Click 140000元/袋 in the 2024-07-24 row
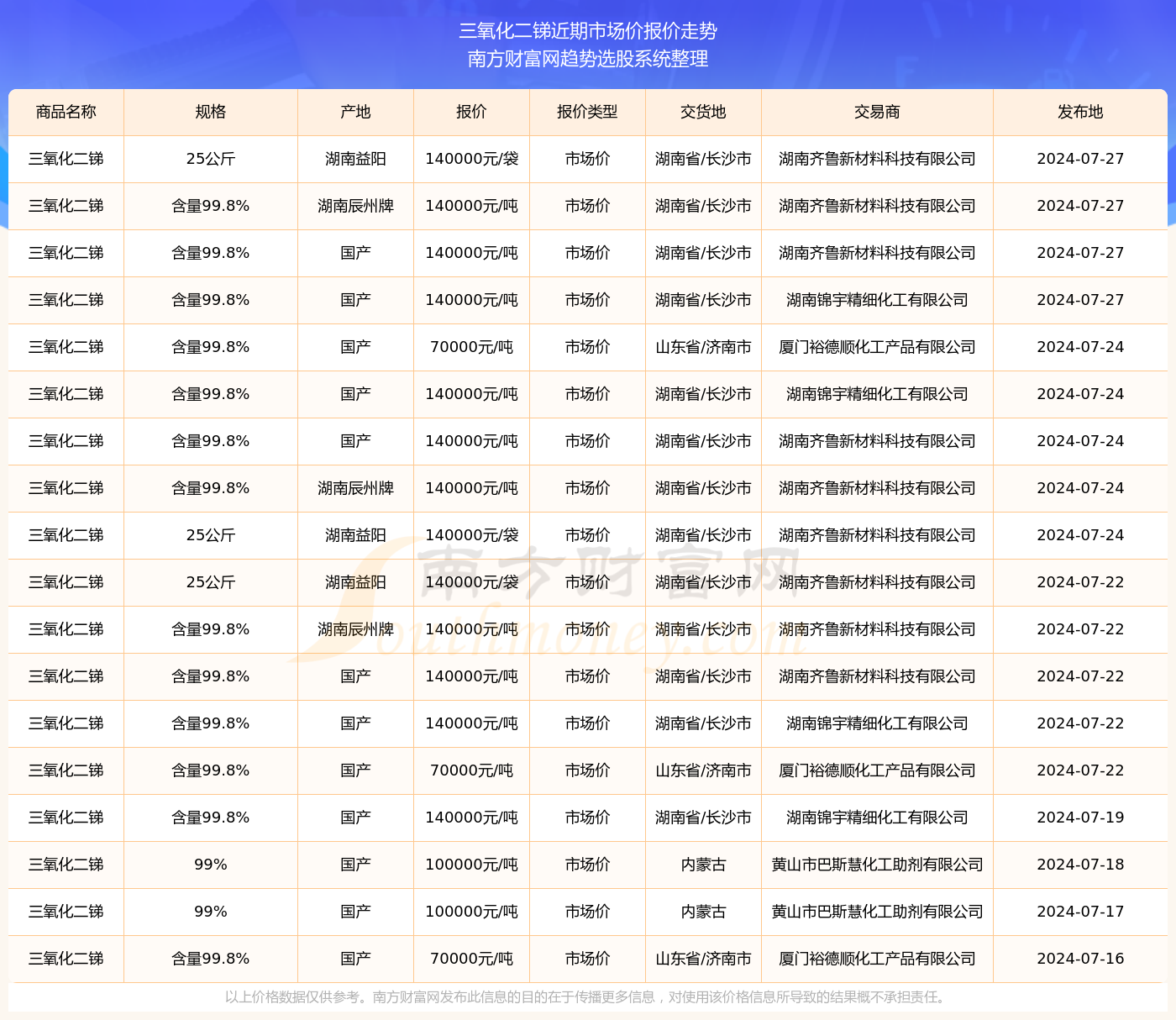 [471, 535]
